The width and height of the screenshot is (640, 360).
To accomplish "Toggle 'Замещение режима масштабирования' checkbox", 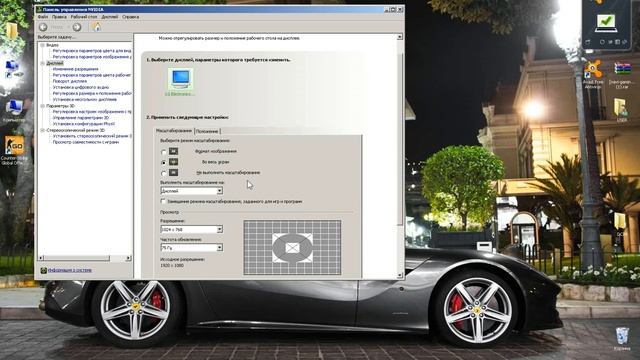I will 163,201.
